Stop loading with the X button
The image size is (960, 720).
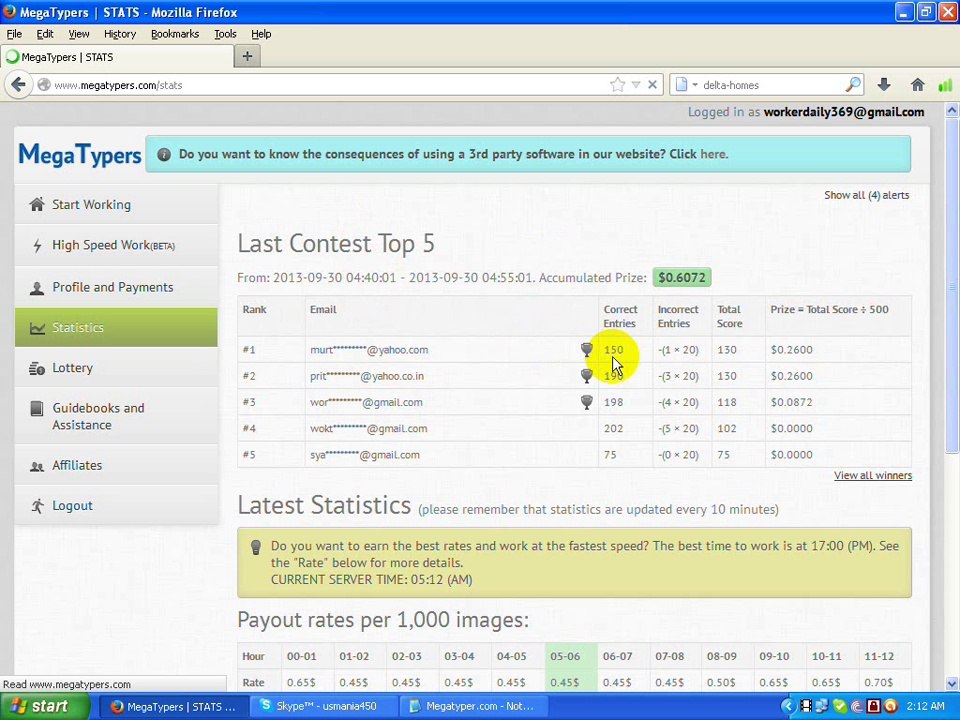point(653,85)
